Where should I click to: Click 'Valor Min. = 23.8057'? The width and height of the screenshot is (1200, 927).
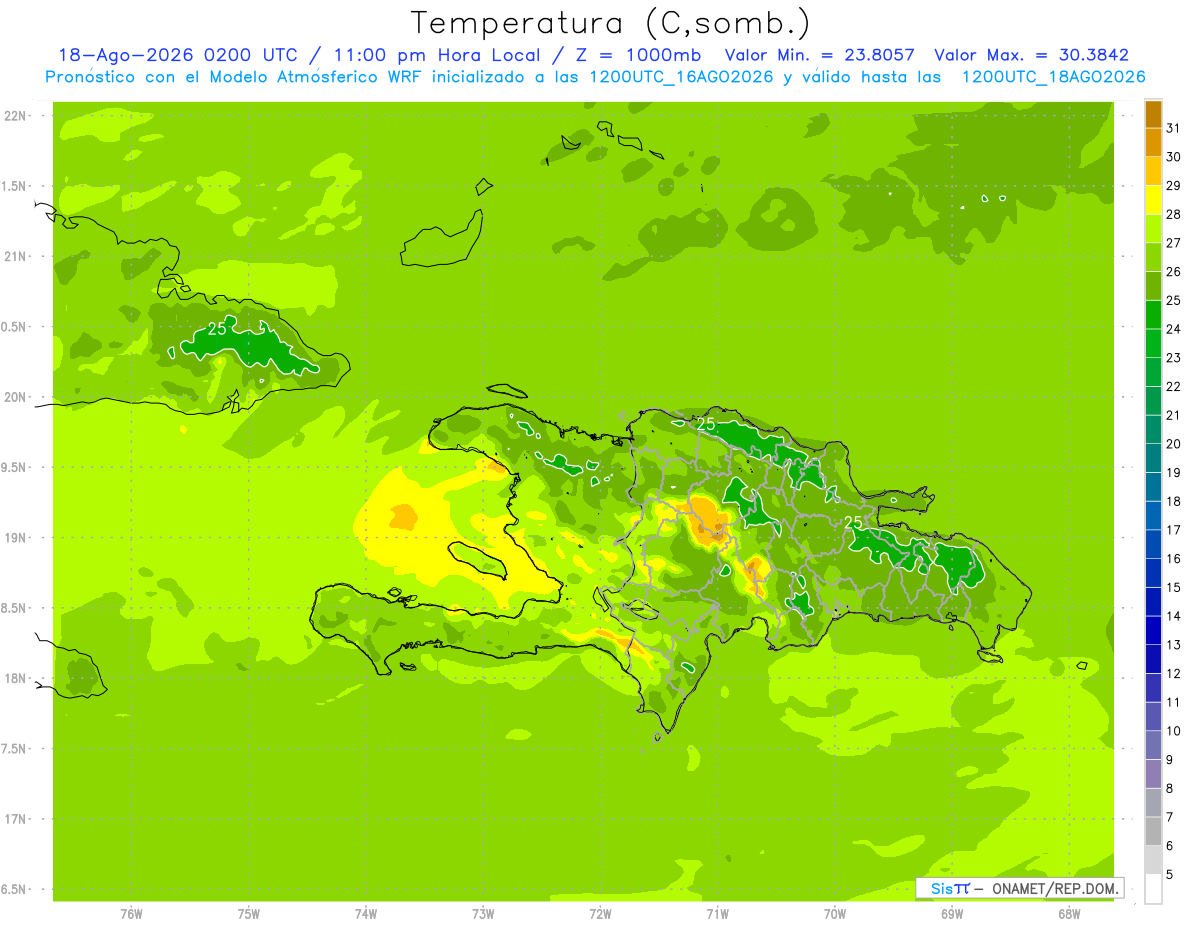[820, 55]
